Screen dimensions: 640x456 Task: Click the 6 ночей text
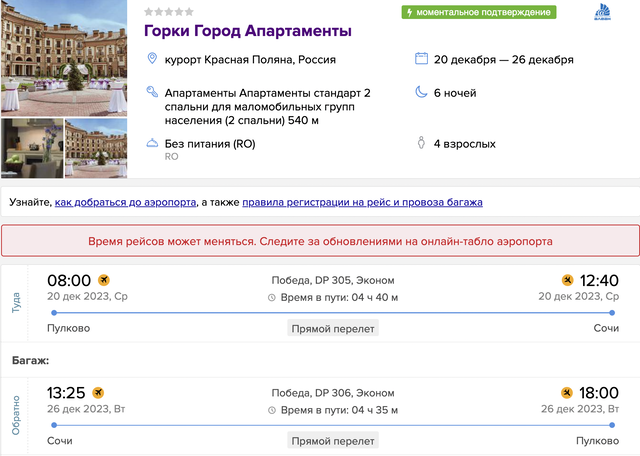(455, 93)
